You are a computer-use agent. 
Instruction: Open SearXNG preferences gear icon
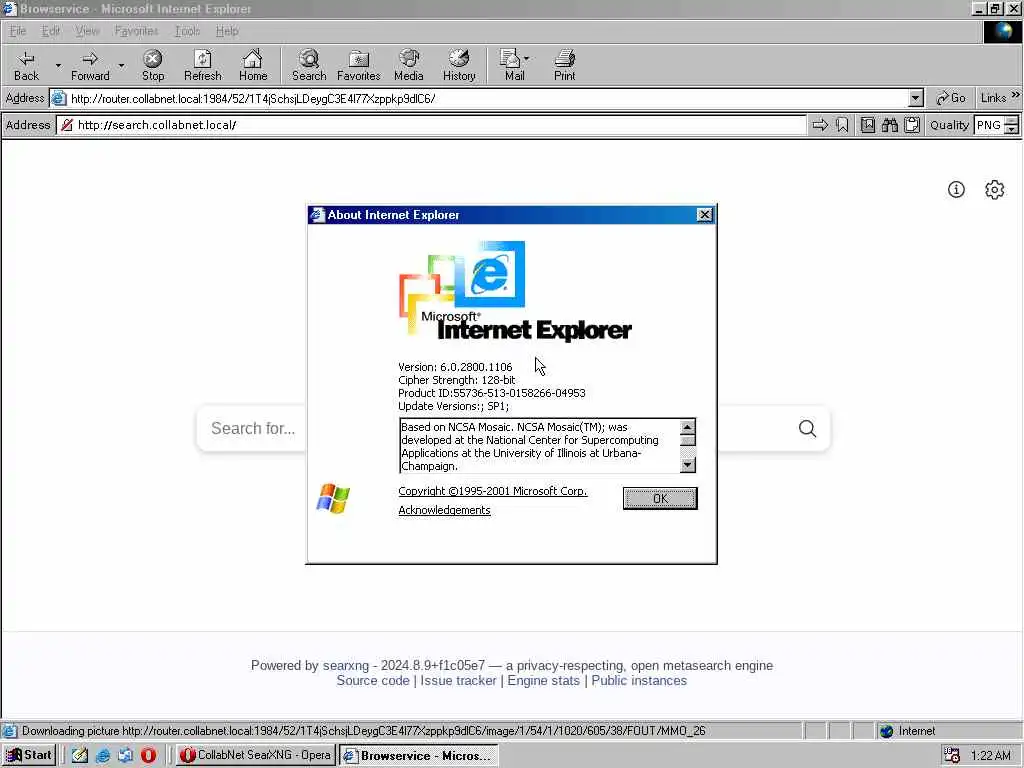995,189
